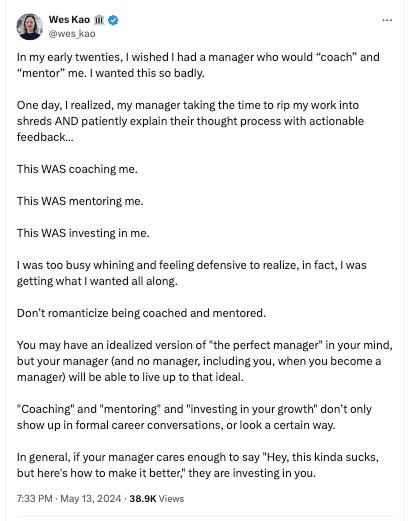Click the capitalized word AND in the tweet

click(66, 121)
